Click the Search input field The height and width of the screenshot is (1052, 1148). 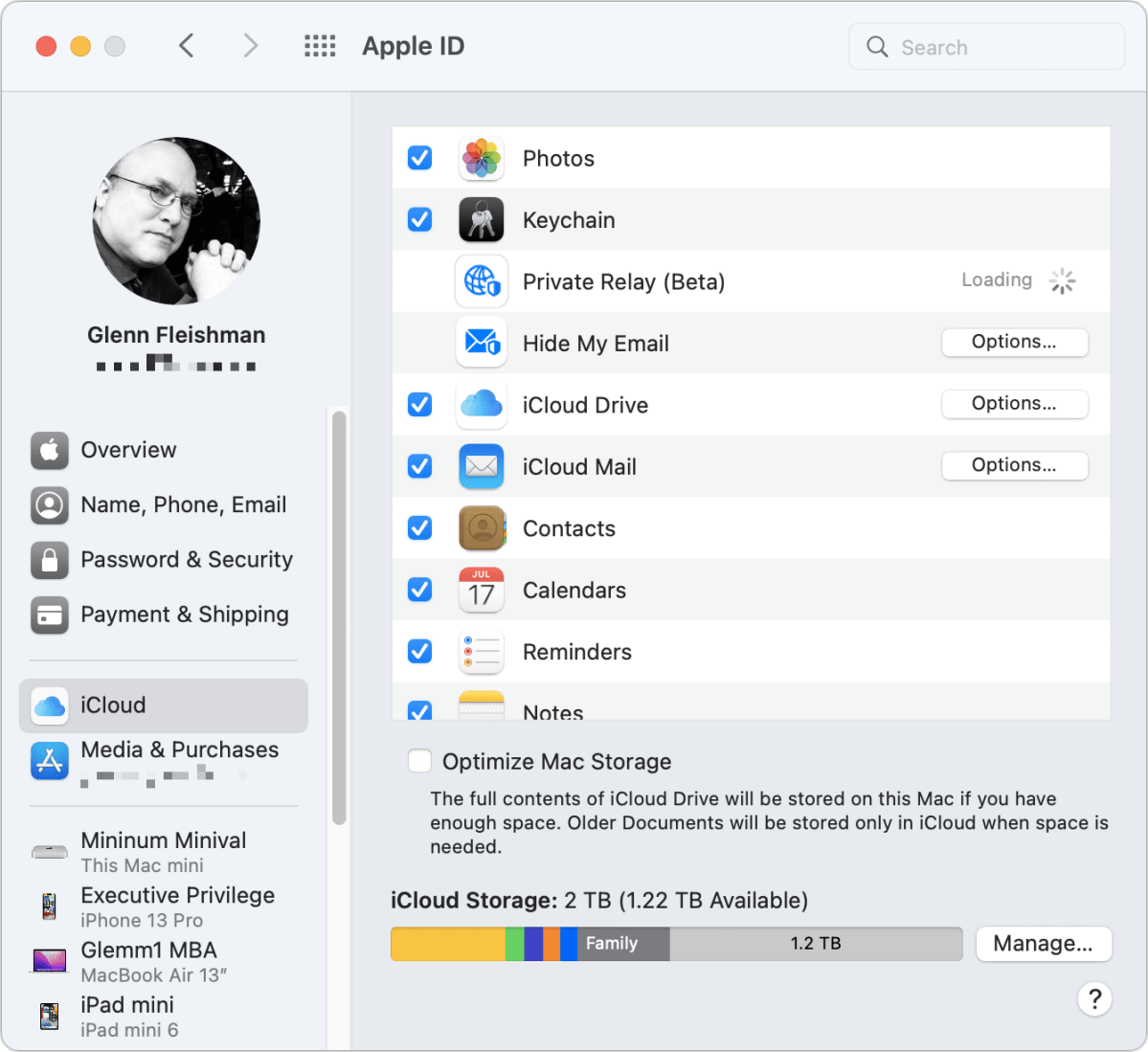coord(986,47)
